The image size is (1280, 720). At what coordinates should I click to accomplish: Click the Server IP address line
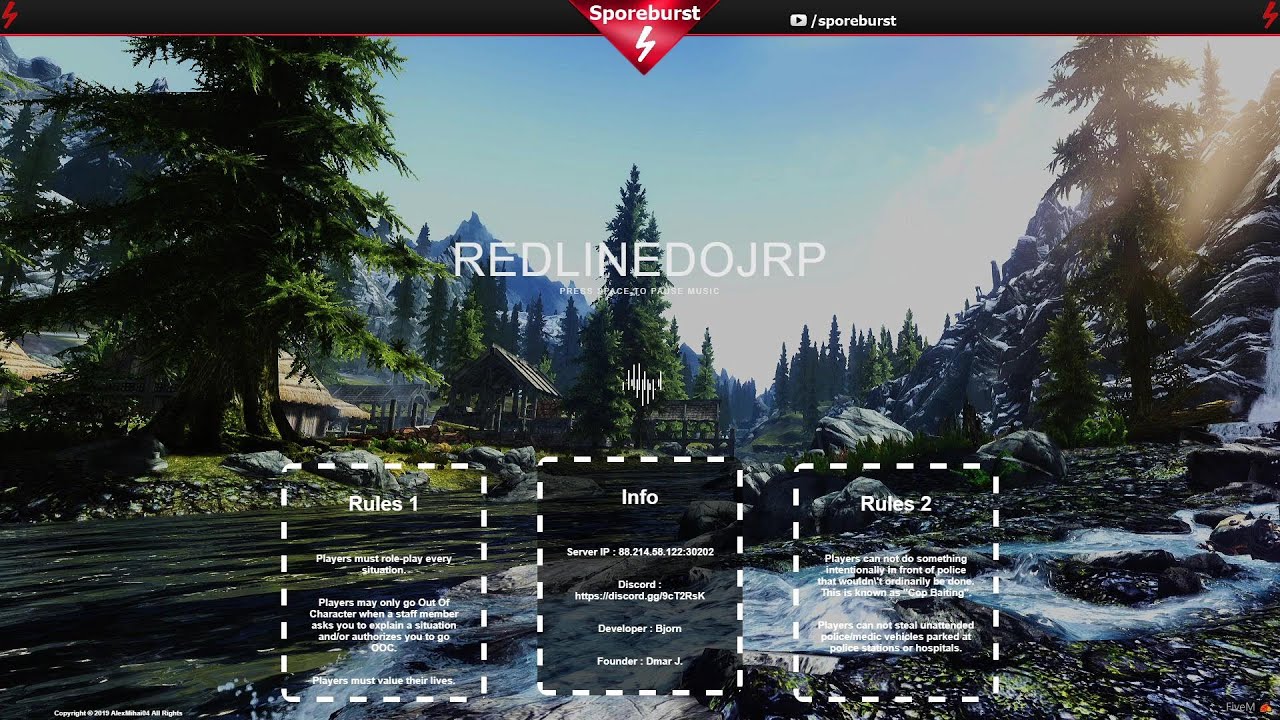click(x=640, y=552)
